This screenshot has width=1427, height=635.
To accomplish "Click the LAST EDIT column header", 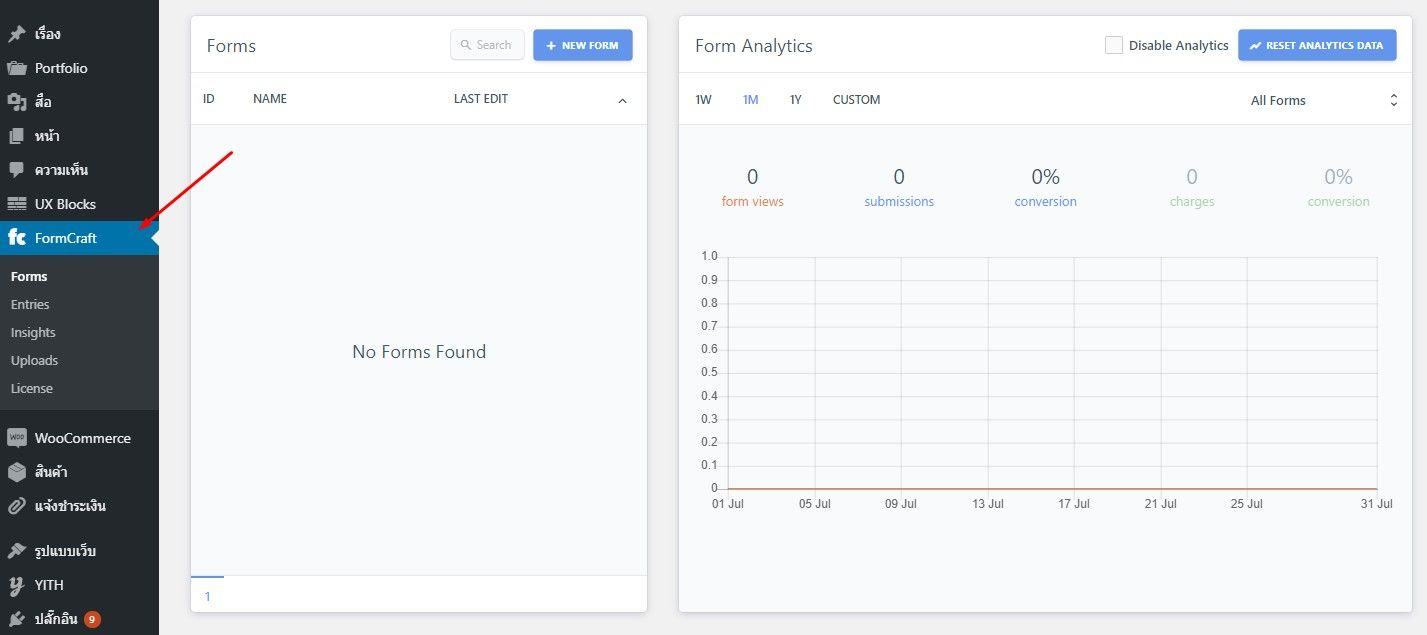I will (x=481, y=99).
